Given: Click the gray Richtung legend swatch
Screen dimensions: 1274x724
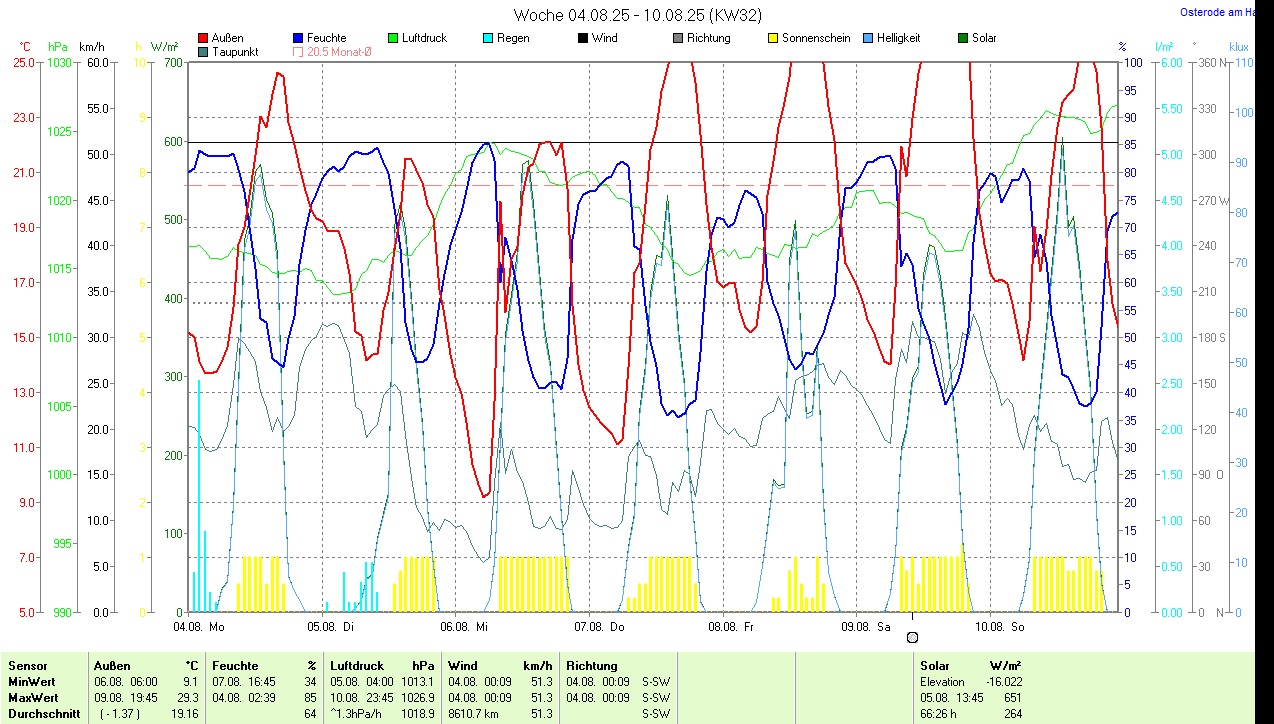Looking at the screenshot, I should point(678,39).
